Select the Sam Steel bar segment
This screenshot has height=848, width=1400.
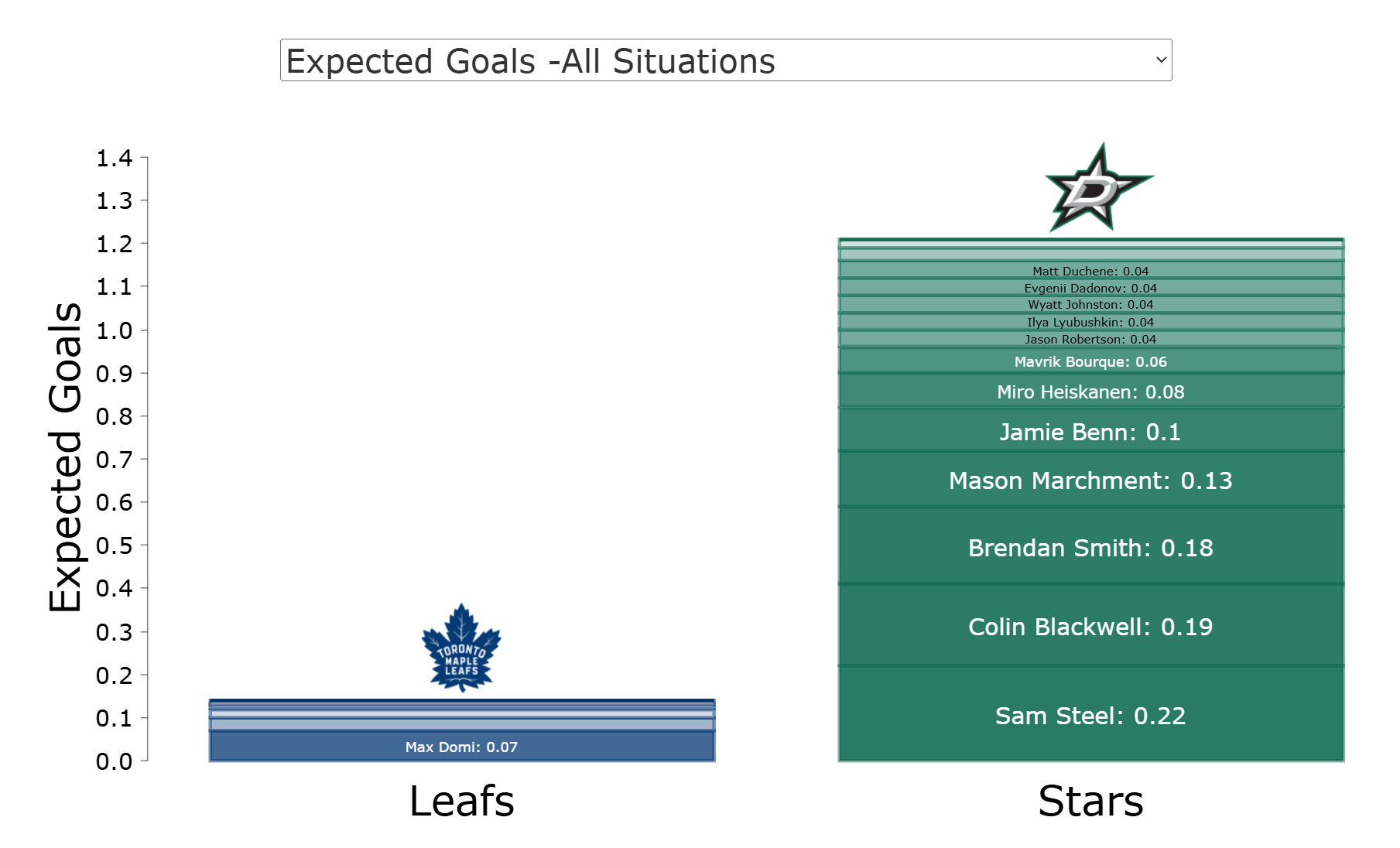[1090, 715]
